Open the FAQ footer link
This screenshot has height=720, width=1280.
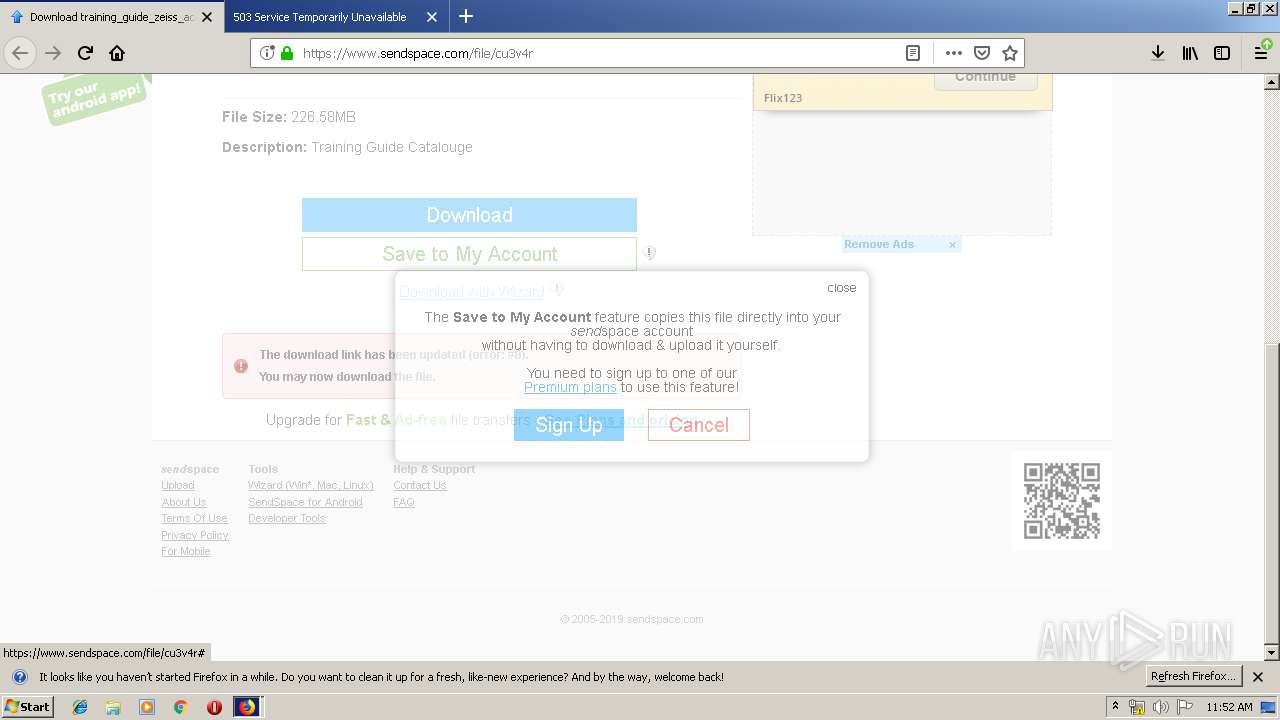click(404, 502)
